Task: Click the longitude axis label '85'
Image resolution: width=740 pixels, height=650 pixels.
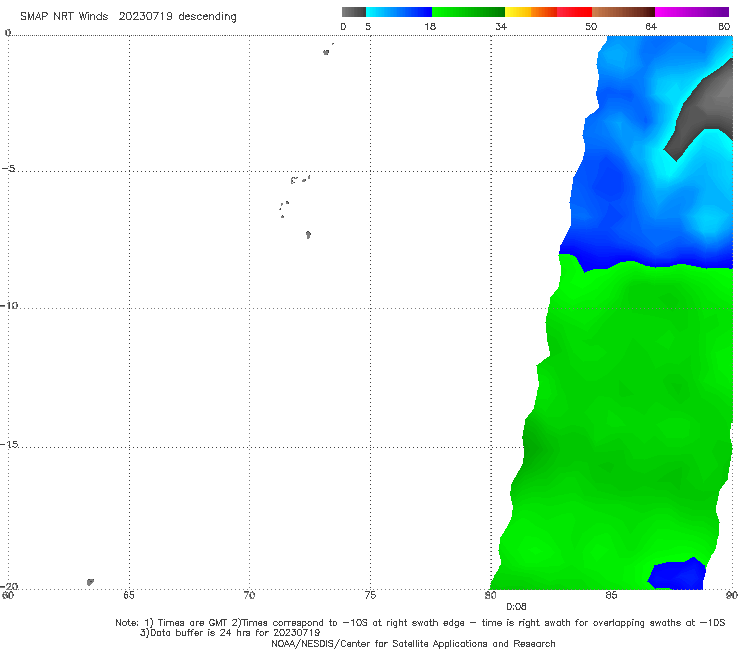Action: tap(611, 596)
